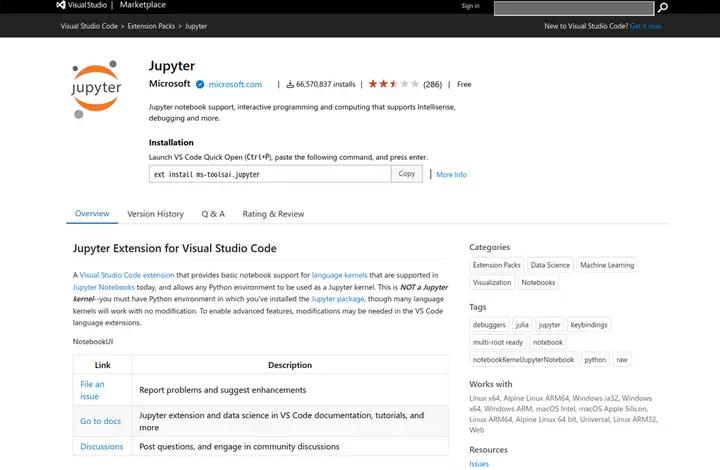The width and height of the screenshot is (720, 470).
Task: Open the microsoft.com publisher link
Action: (x=235, y=84)
